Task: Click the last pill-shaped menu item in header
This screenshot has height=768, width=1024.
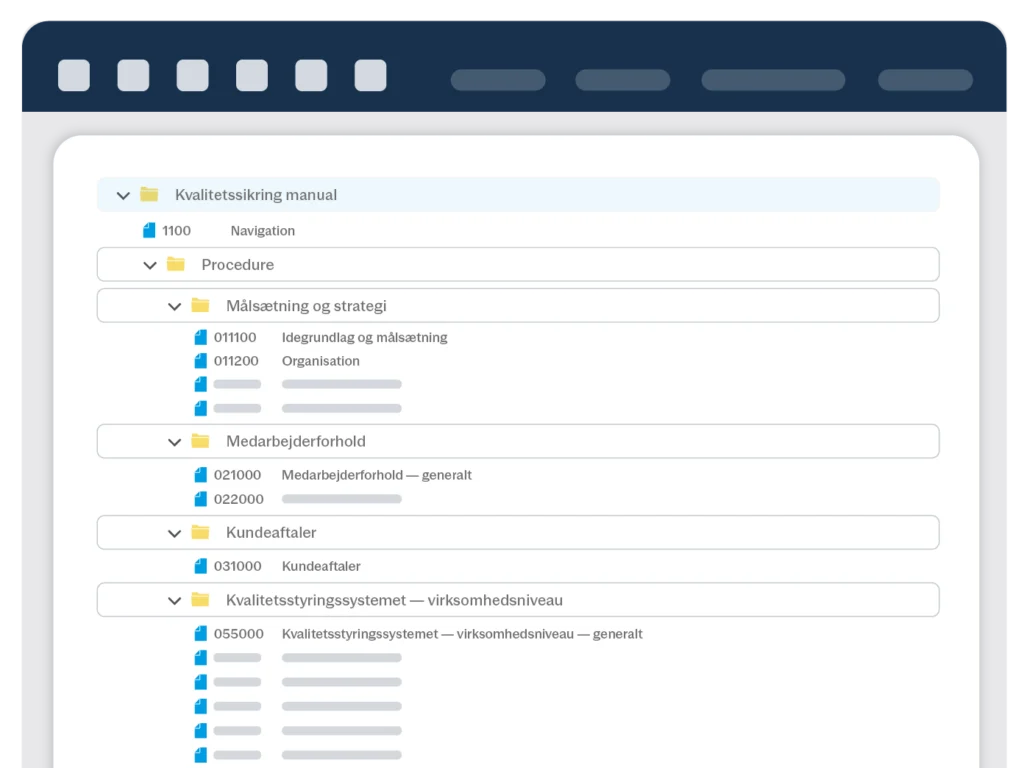Action: click(x=925, y=80)
